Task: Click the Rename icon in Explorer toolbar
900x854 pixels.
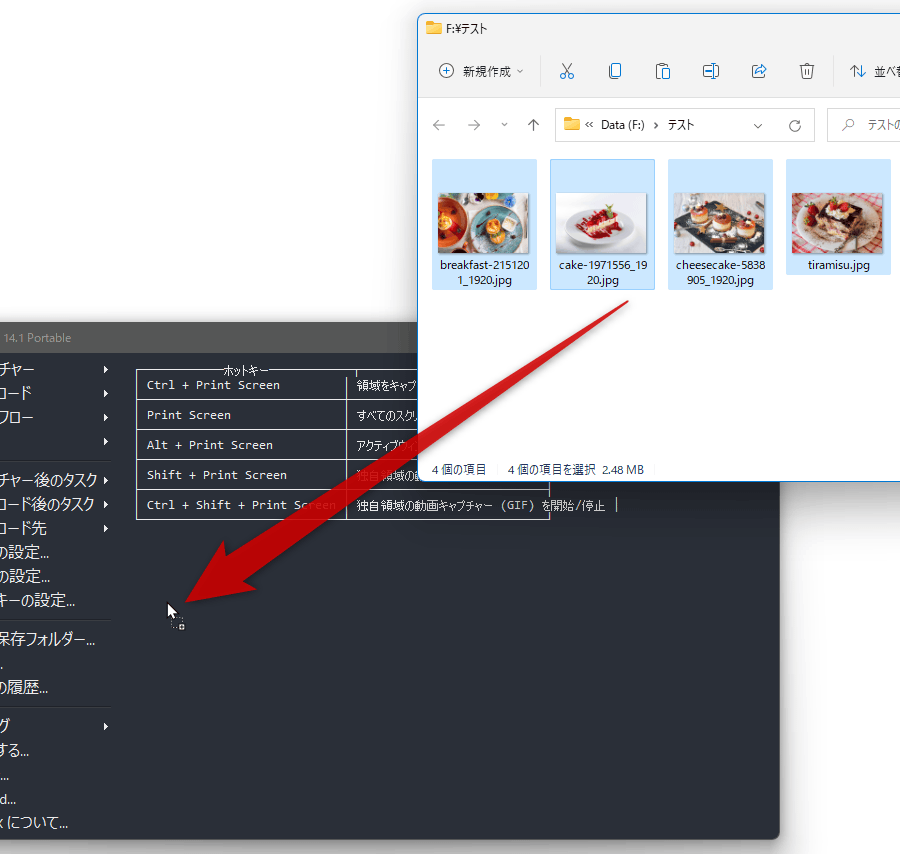Action: (x=711, y=71)
